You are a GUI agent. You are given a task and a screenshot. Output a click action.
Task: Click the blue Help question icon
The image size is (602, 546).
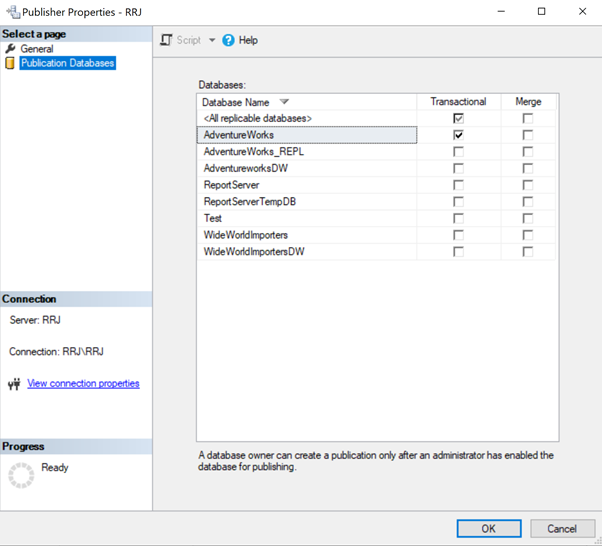click(x=228, y=40)
